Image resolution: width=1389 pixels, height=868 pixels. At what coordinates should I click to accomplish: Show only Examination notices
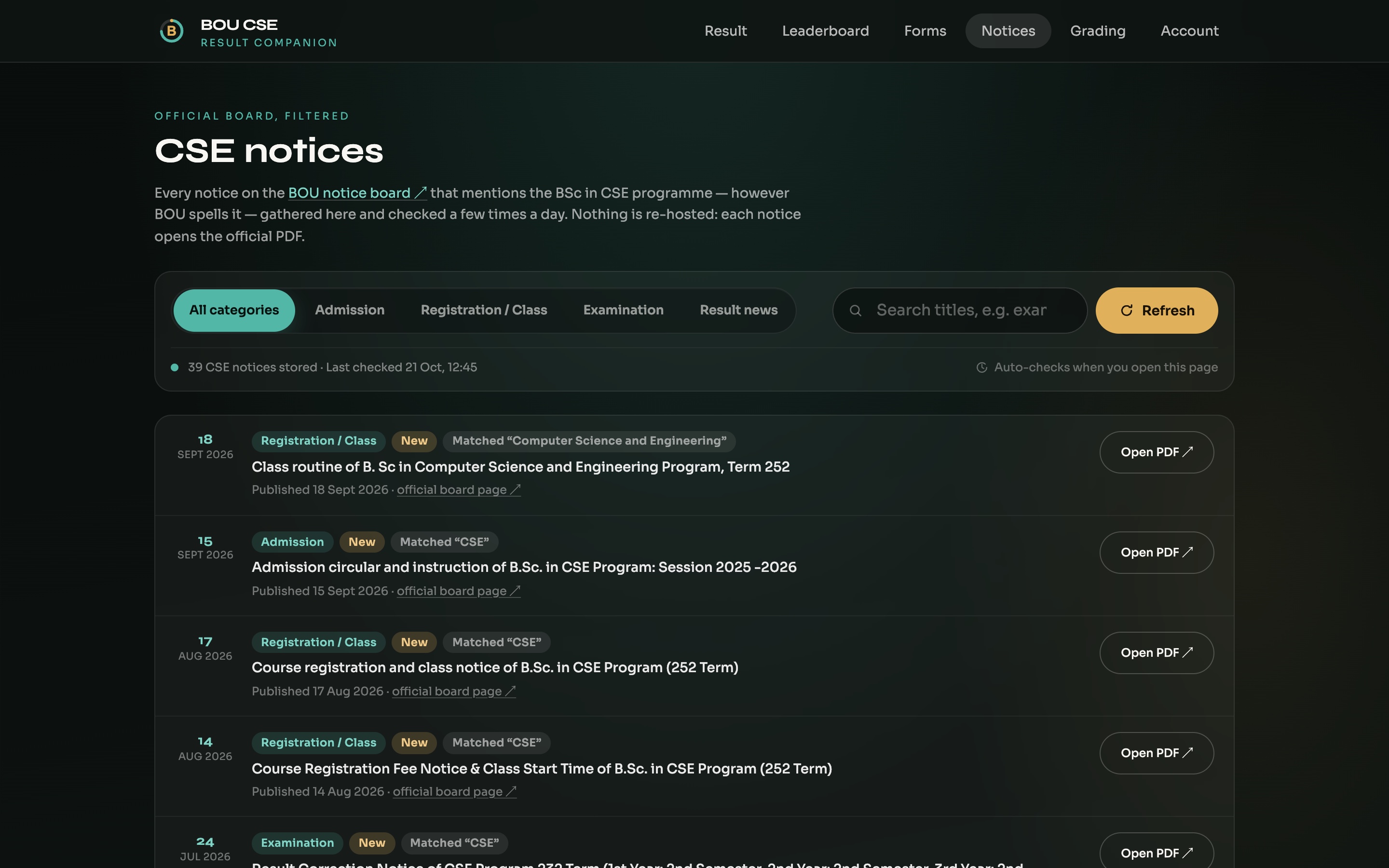[x=623, y=311]
